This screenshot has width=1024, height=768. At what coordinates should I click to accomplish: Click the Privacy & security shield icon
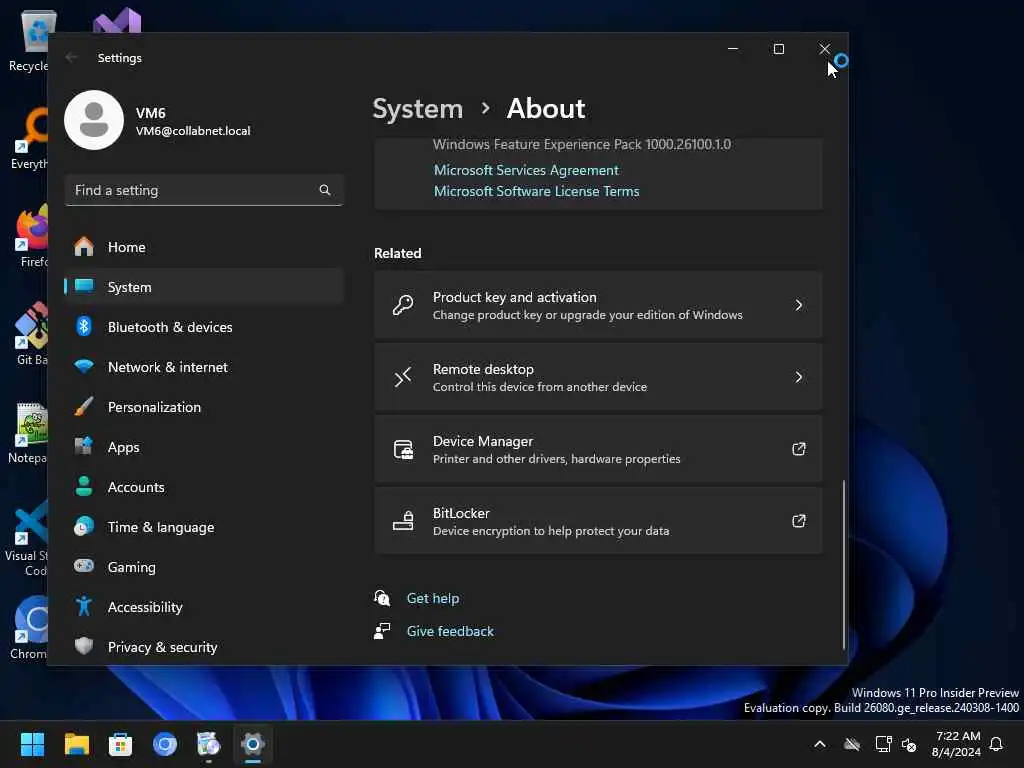[84, 646]
